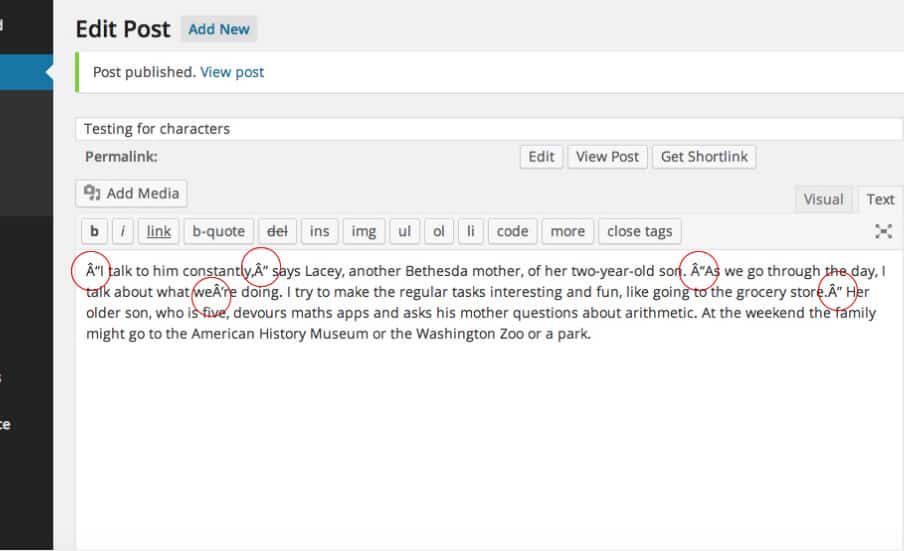Screen dimensions: 904x551
Task: Click the ins quicktag button
Action: point(319,231)
